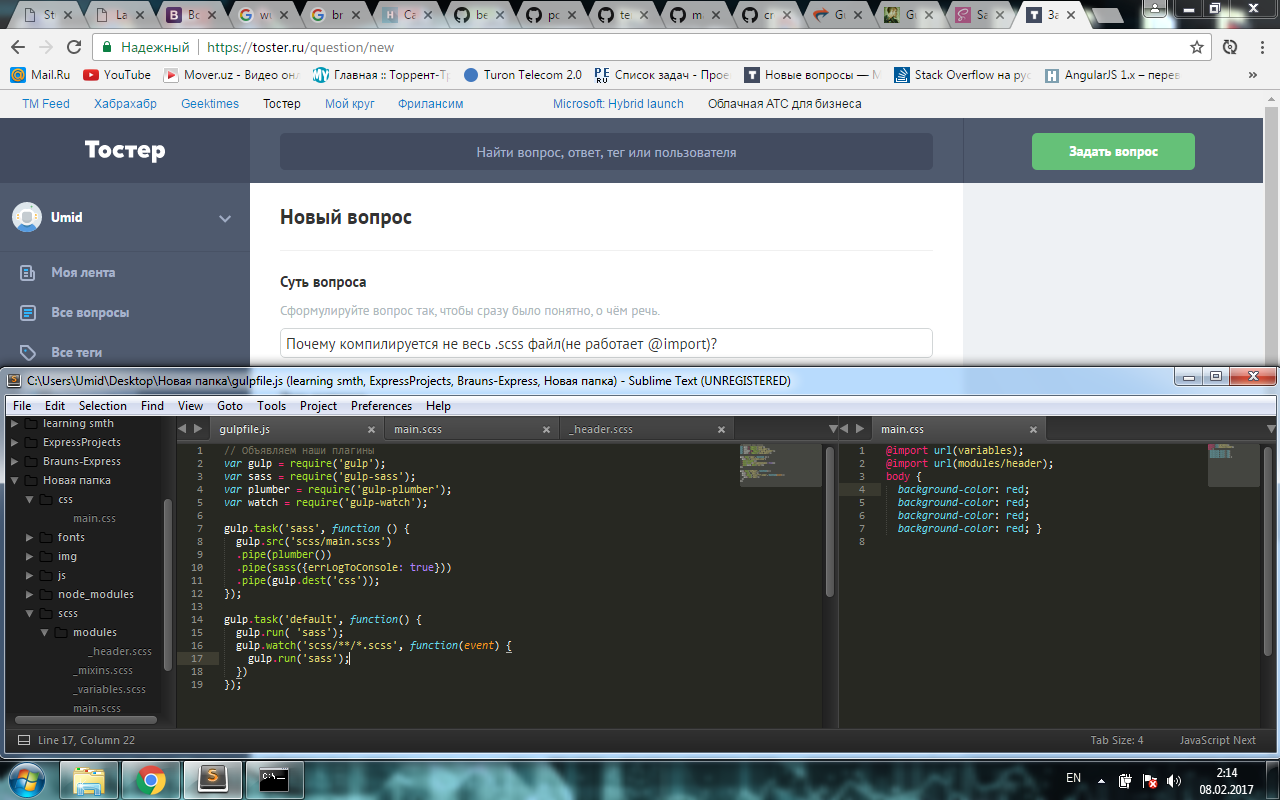Collapse the Новая папка folder
The width and height of the screenshot is (1280, 800).
[15, 480]
